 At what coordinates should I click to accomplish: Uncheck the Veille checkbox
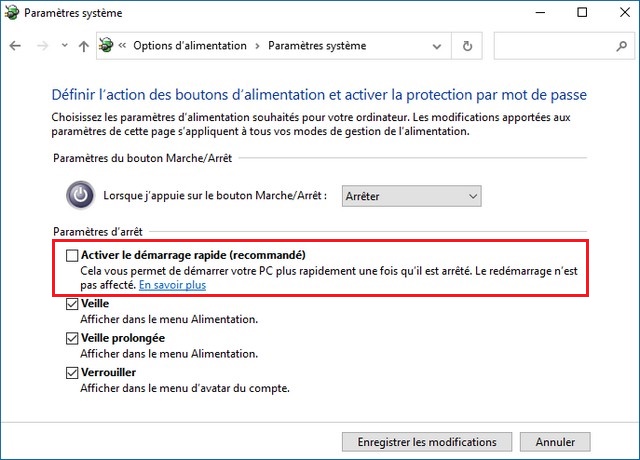click(x=72, y=304)
